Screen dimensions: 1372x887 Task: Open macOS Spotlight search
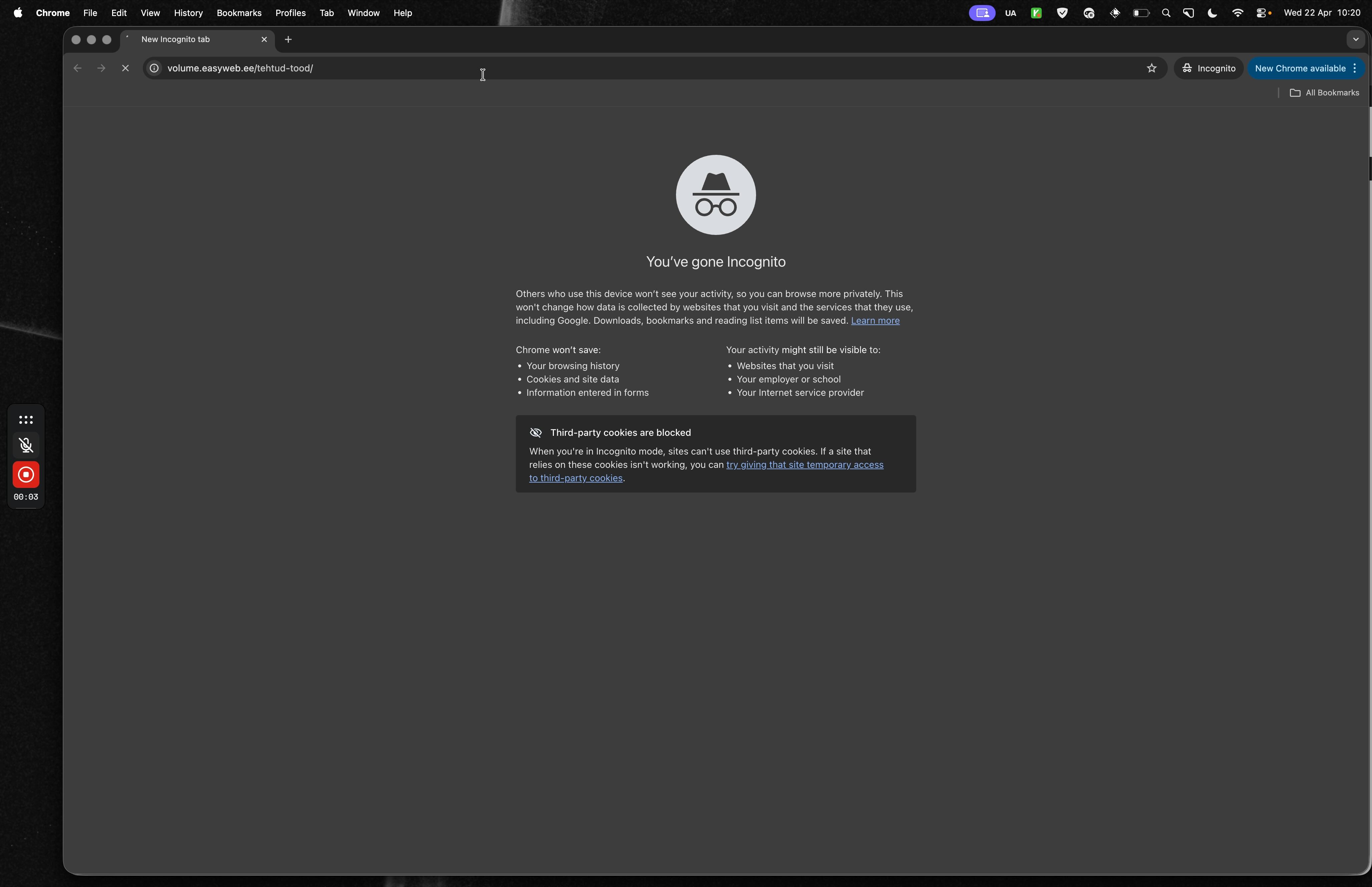[x=1166, y=13]
